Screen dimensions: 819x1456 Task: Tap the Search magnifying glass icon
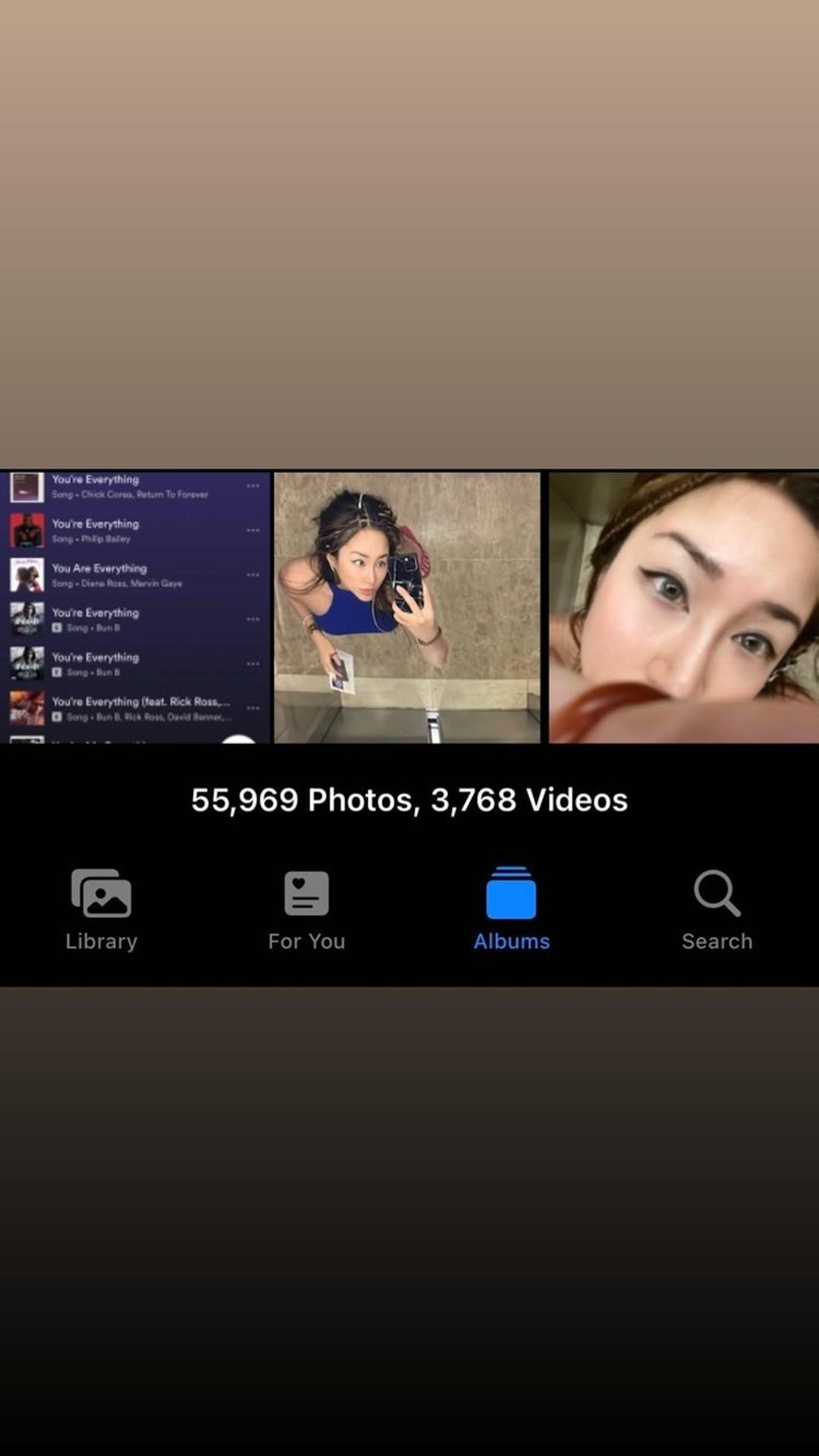pyautogui.click(x=717, y=893)
